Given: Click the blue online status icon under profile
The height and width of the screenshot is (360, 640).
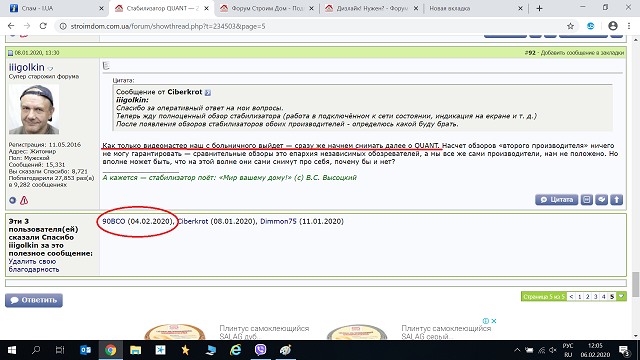Looking at the screenshot, I should [13, 200].
